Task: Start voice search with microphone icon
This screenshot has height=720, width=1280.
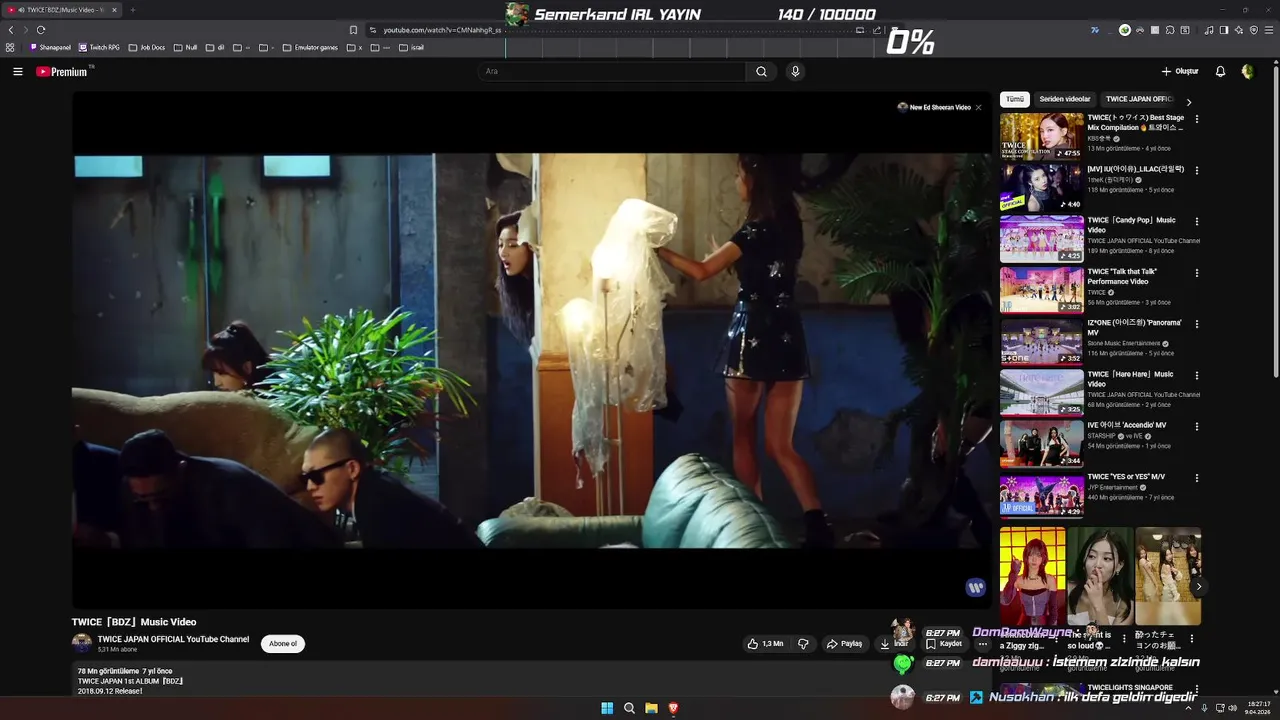Action: coord(795,71)
